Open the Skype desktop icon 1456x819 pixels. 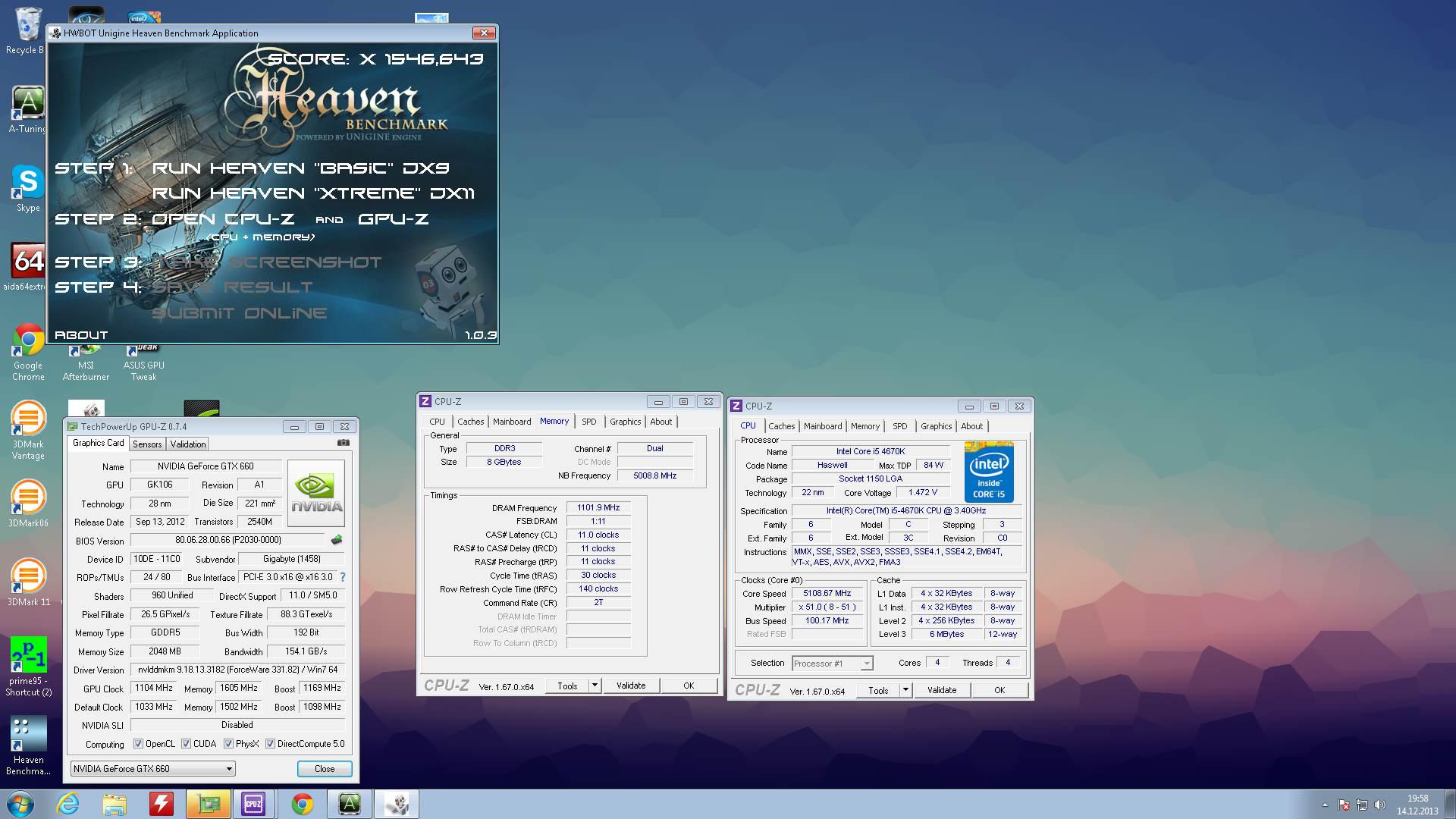[x=28, y=189]
